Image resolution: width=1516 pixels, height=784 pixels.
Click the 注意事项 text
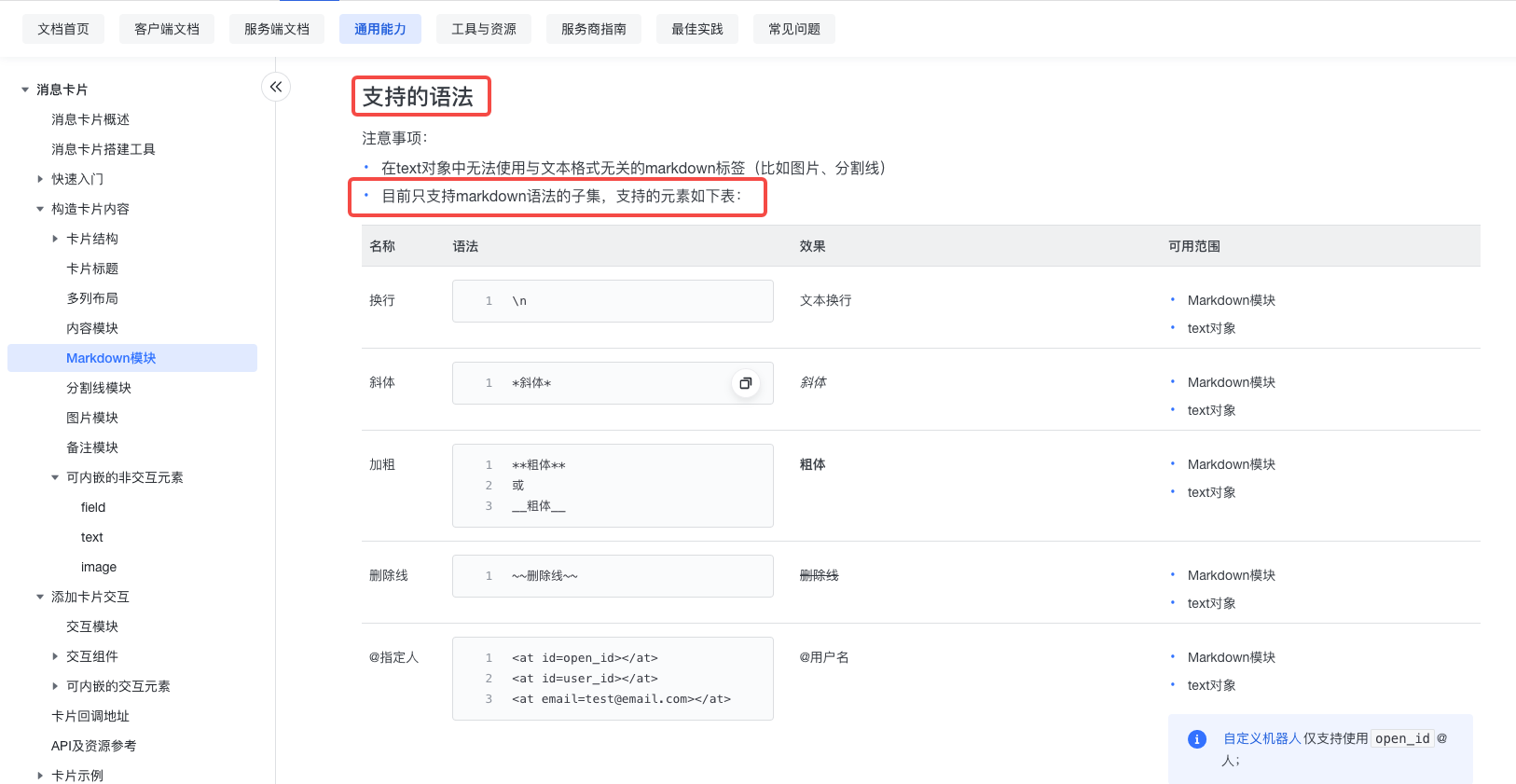tap(394, 138)
